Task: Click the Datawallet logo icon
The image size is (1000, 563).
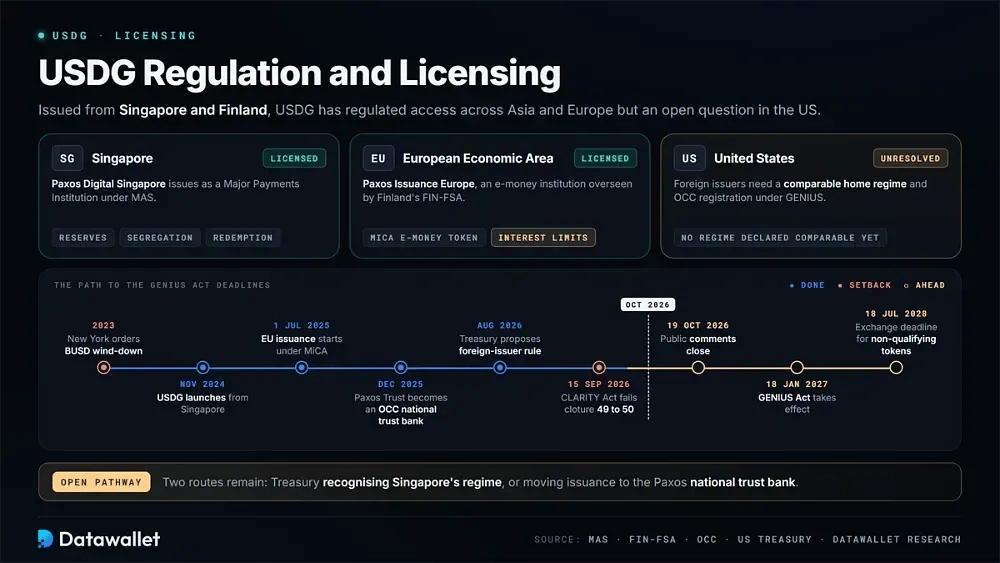Action: (x=45, y=539)
